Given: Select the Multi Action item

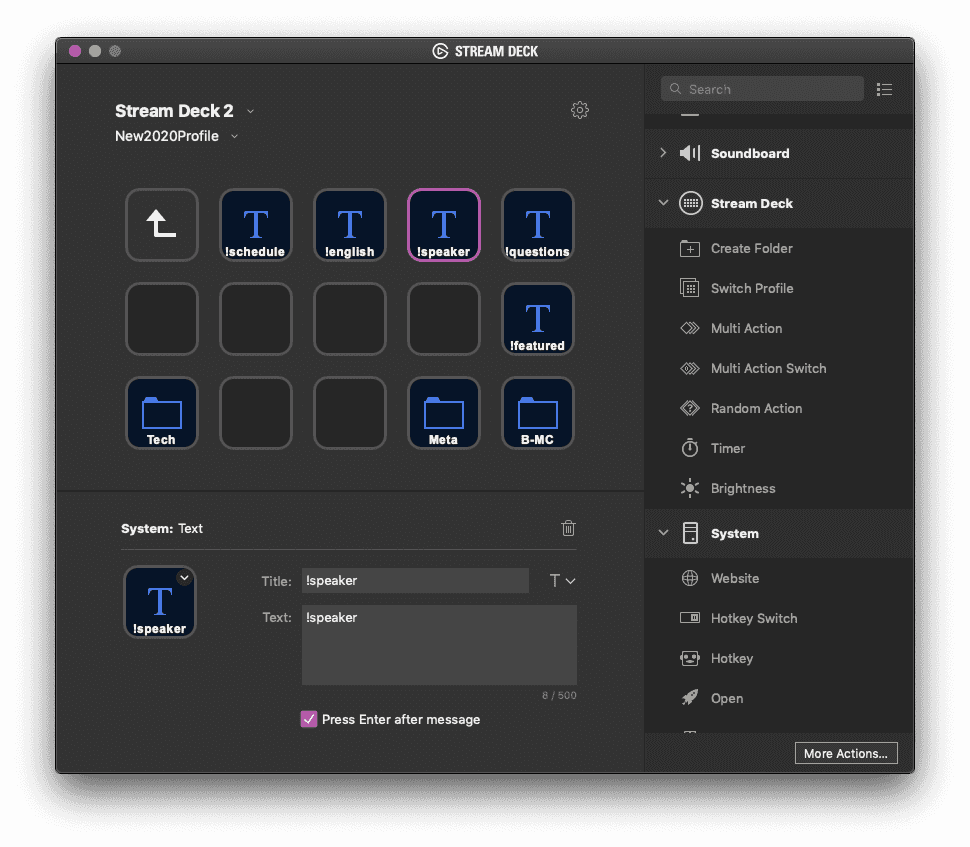Looking at the screenshot, I should pyautogui.click(x=746, y=328).
